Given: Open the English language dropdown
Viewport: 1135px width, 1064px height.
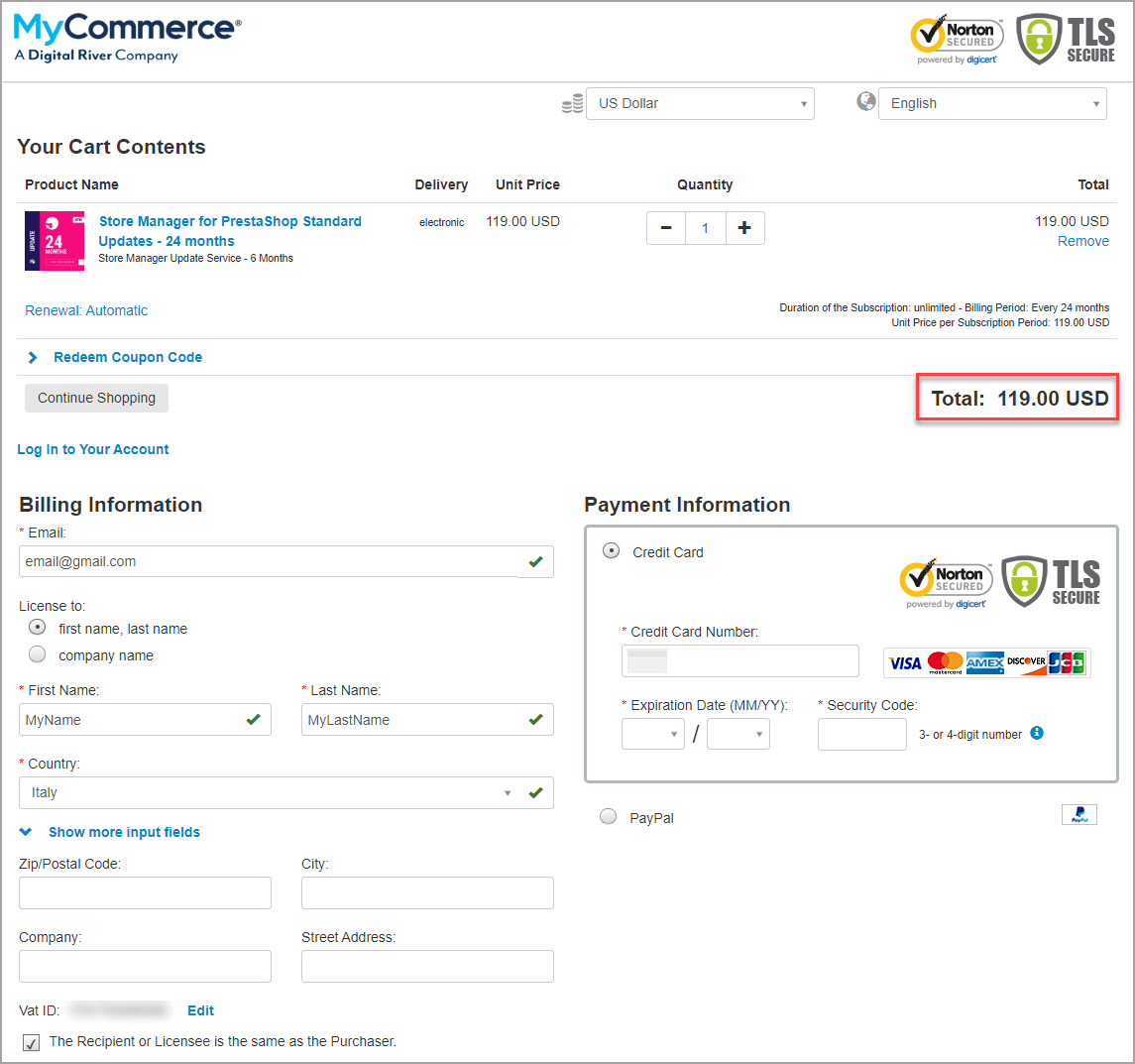Looking at the screenshot, I should coord(992,103).
